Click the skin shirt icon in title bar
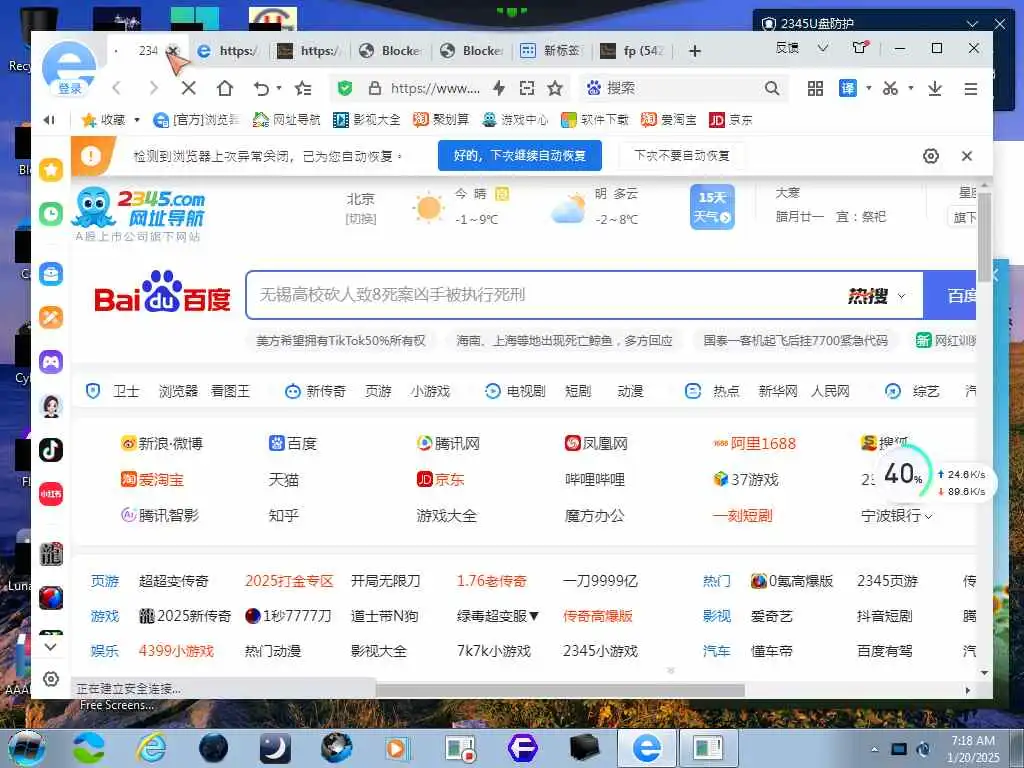 (860, 48)
